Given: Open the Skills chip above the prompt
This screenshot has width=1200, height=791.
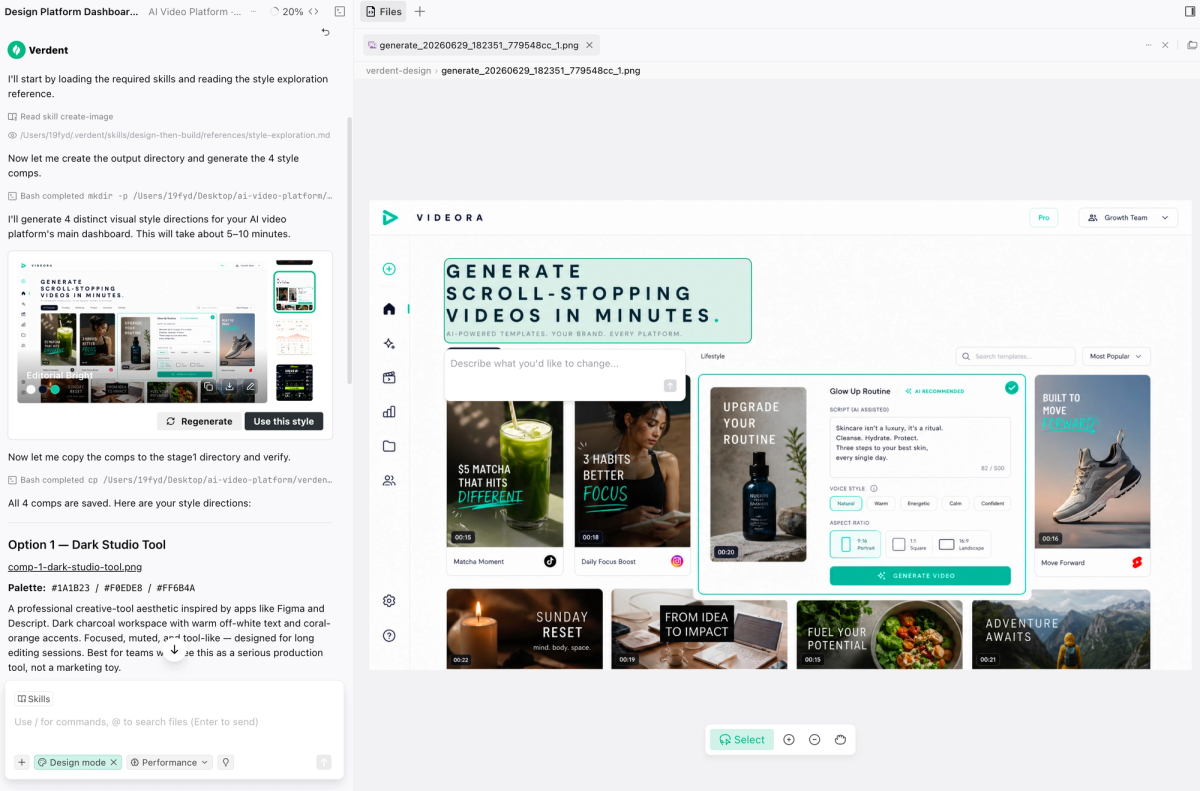Looking at the screenshot, I should click(34, 699).
